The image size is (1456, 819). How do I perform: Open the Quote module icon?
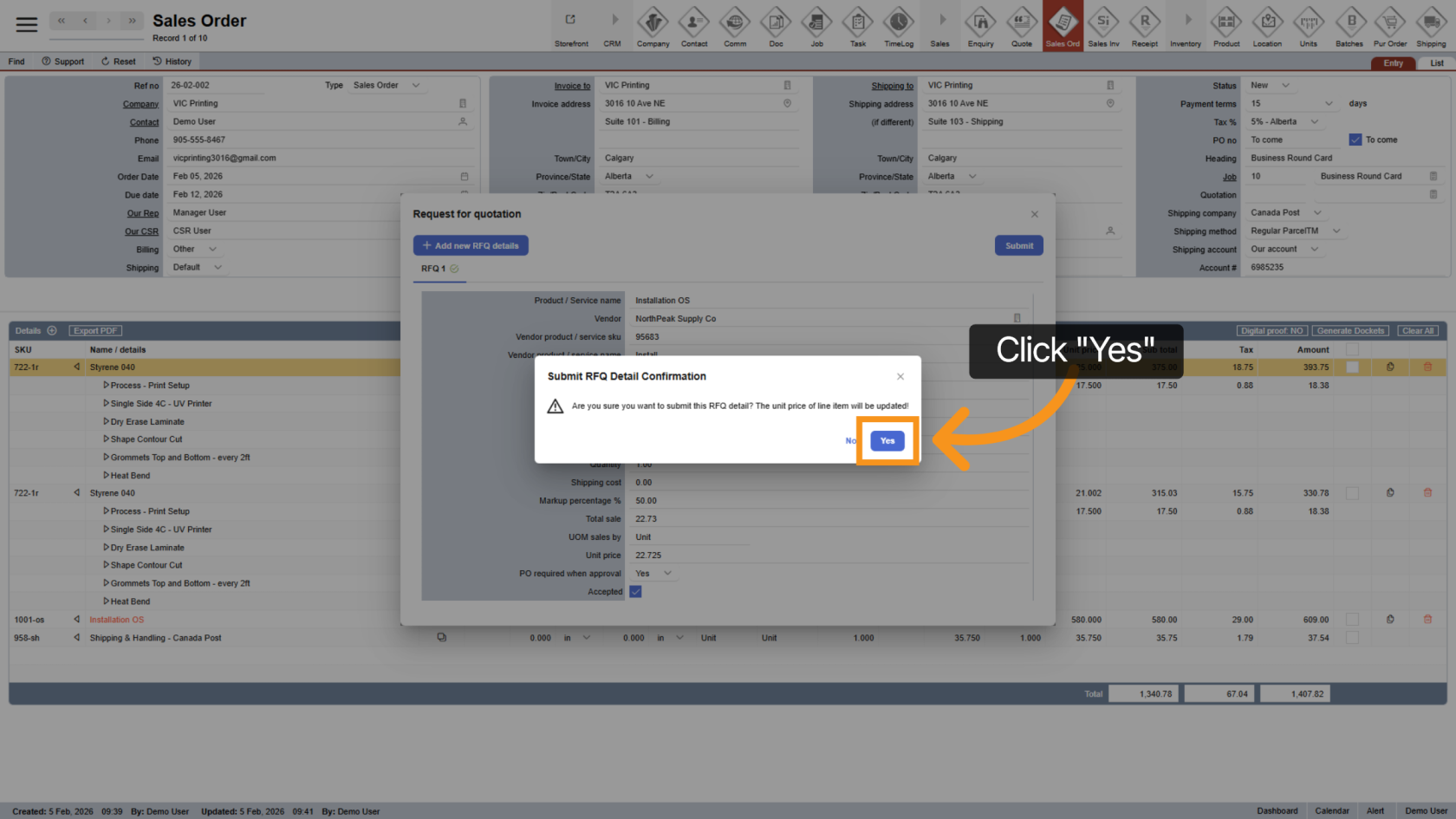coord(1022,28)
